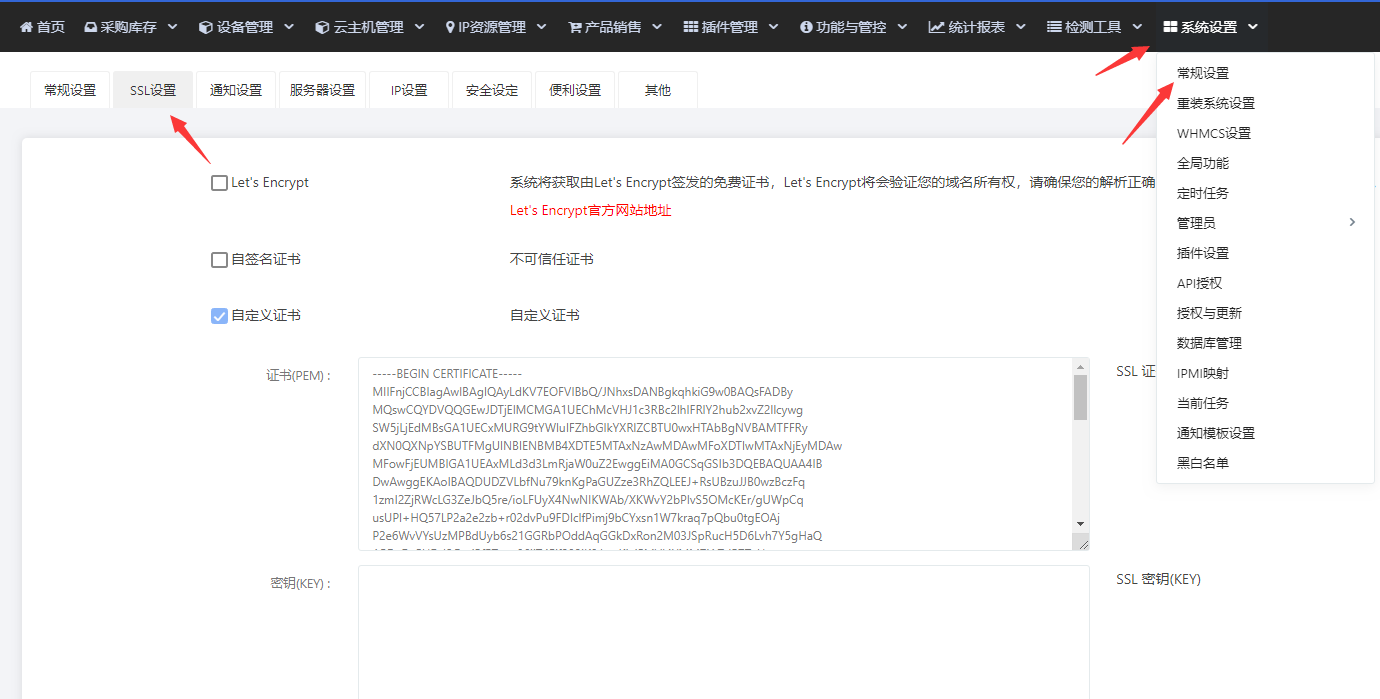This screenshot has width=1380, height=699.
Task: Open the Let's Encrypt官方网站地址 link
Action: pyautogui.click(x=590, y=211)
